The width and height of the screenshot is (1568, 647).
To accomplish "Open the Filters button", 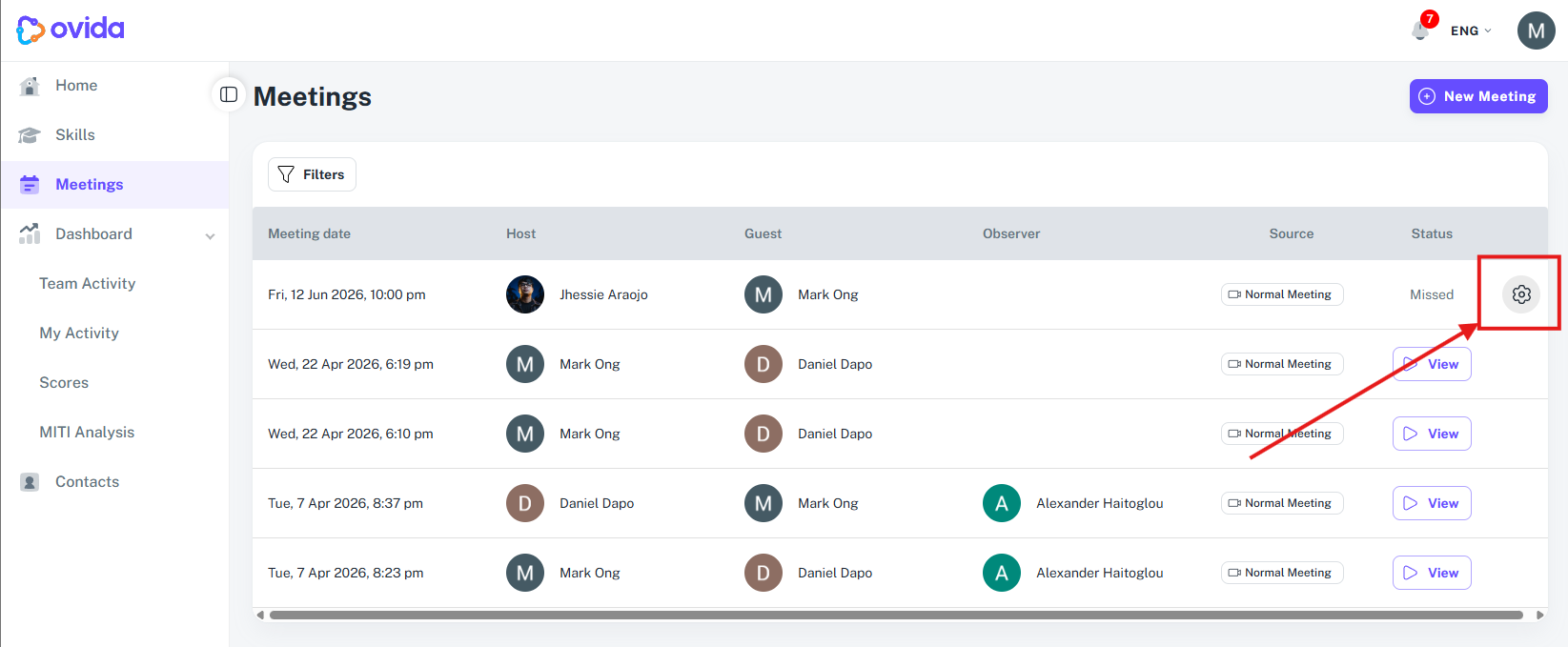I will tap(312, 174).
